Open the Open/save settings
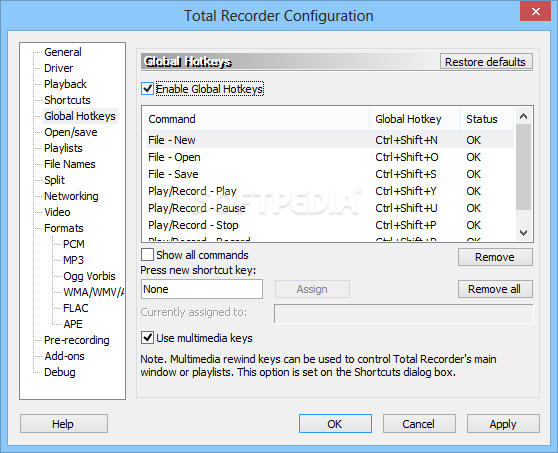 coord(70,132)
